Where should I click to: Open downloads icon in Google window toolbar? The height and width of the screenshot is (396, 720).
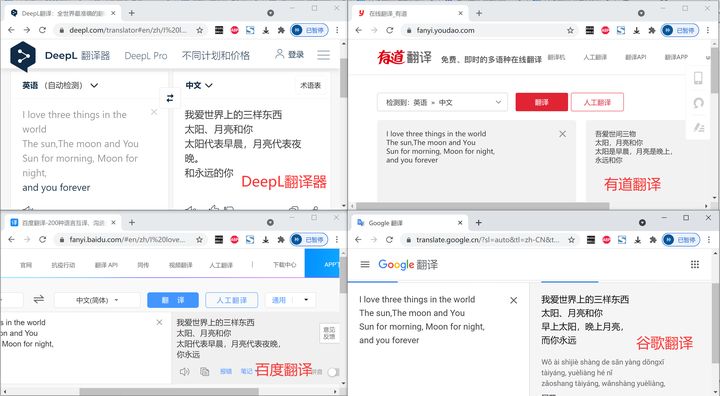point(637,239)
